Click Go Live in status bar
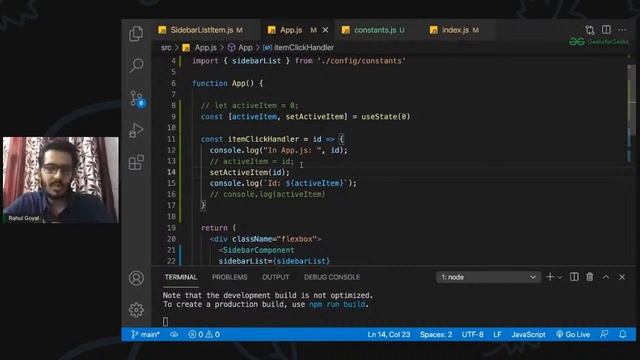The height and width of the screenshot is (360, 640). tap(573, 334)
